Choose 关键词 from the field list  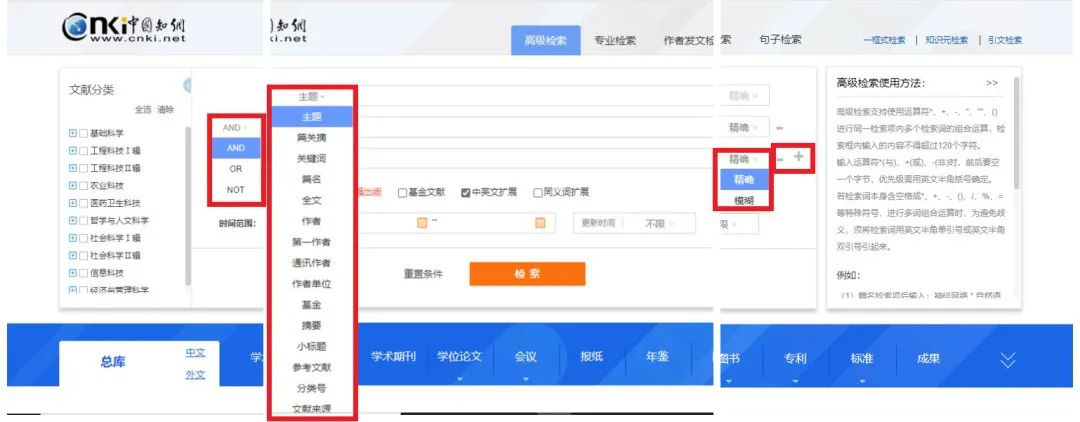[x=312, y=158]
